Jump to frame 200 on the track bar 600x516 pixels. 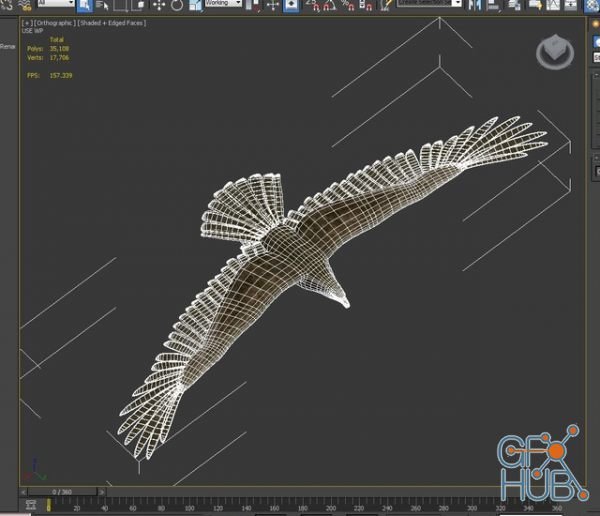pos(331,508)
